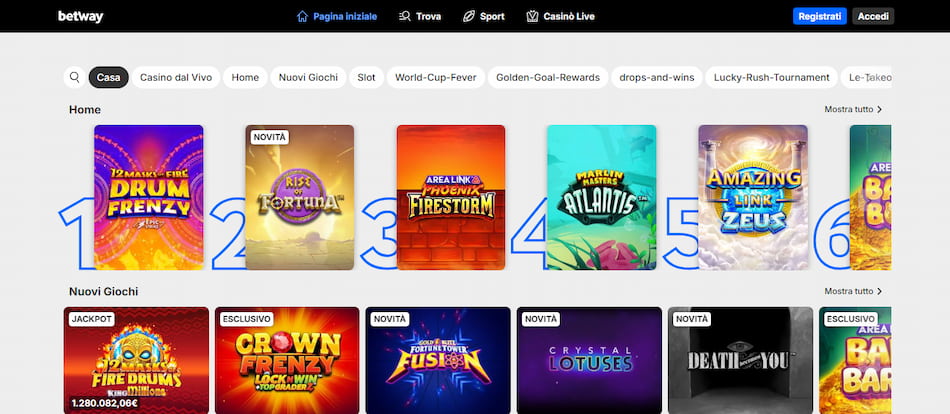Select the Home category chip
The width and height of the screenshot is (950, 414).
pyautogui.click(x=245, y=78)
